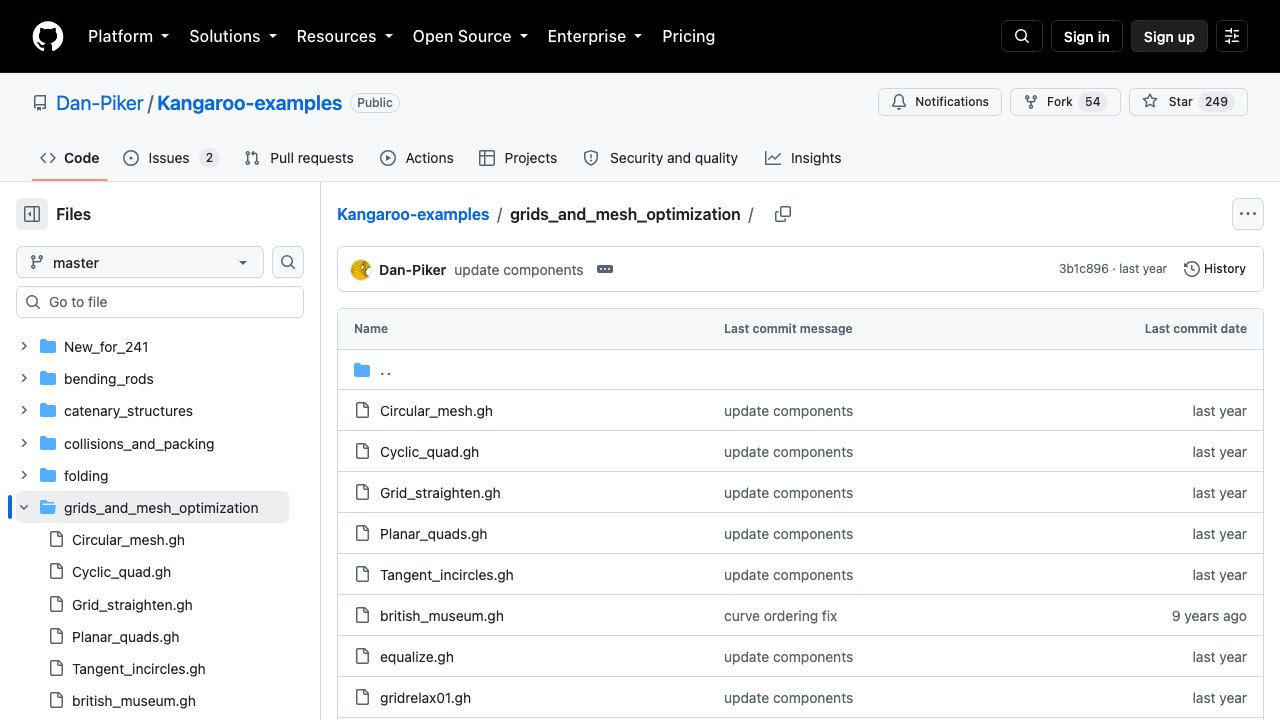Star the Kangaroo-examples repository

click(x=1188, y=102)
